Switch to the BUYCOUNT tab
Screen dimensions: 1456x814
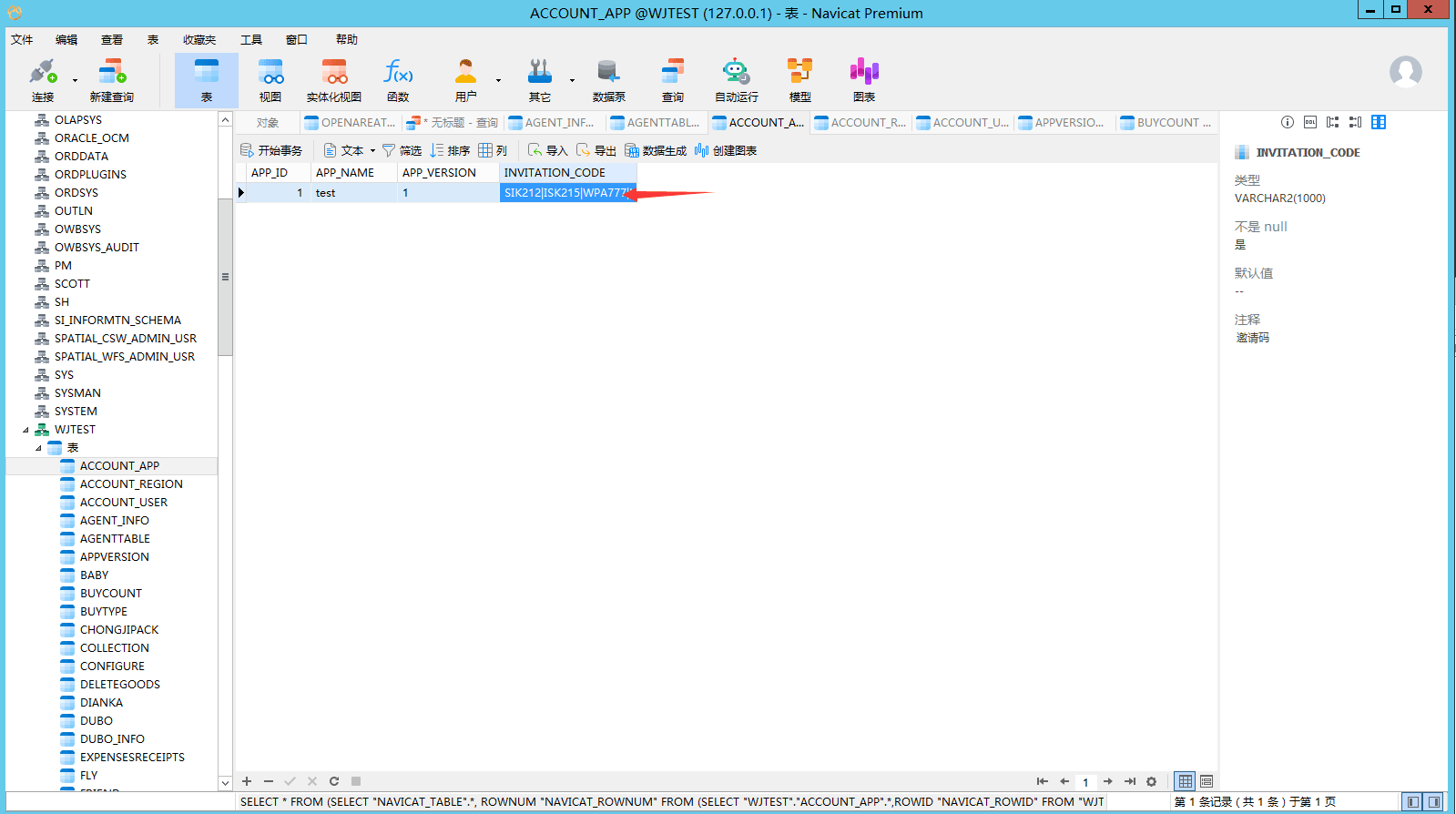pyautogui.click(x=1166, y=123)
